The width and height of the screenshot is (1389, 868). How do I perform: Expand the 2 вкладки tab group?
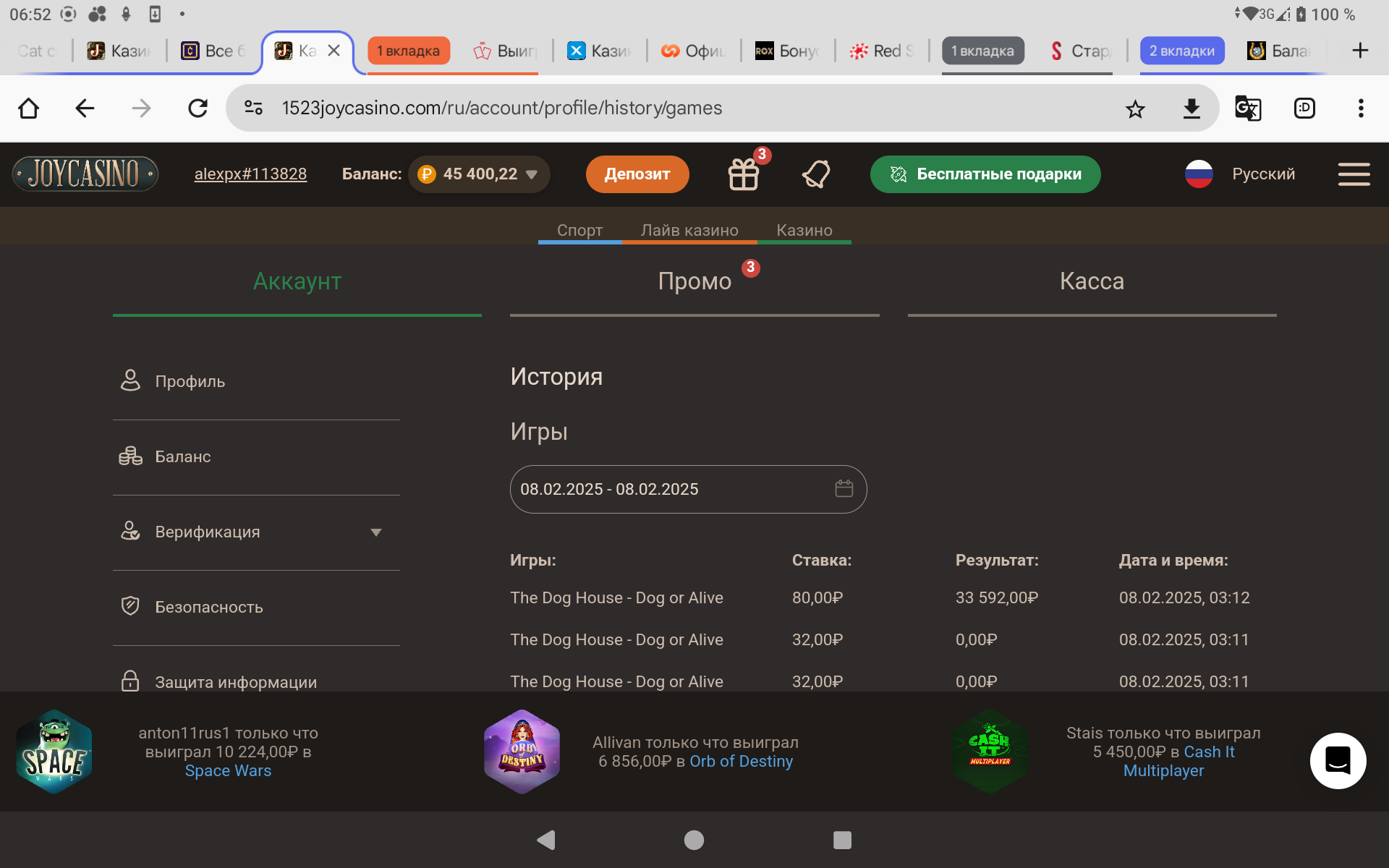point(1181,51)
